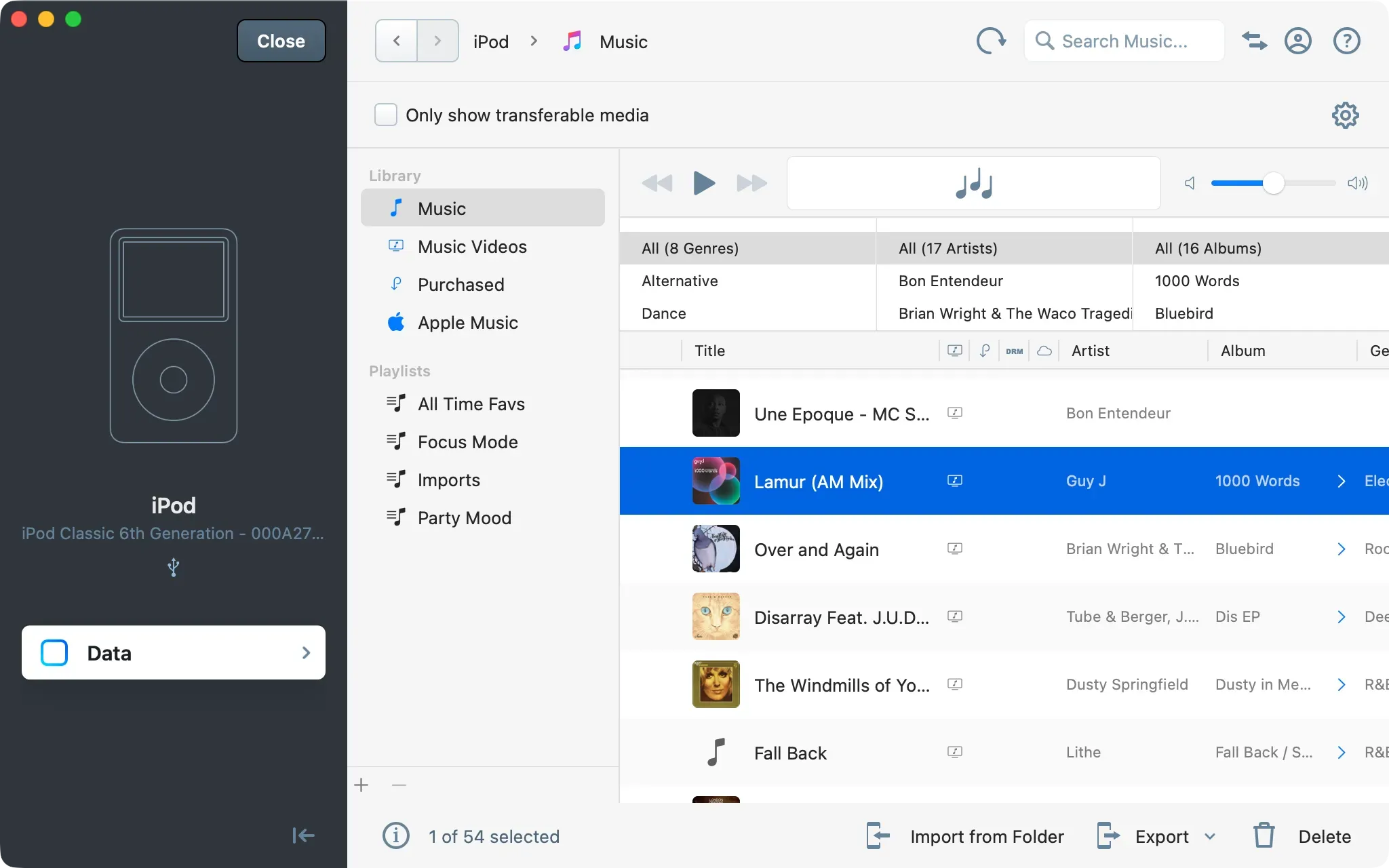Collapse the sidebar with the arrow icon

303,835
